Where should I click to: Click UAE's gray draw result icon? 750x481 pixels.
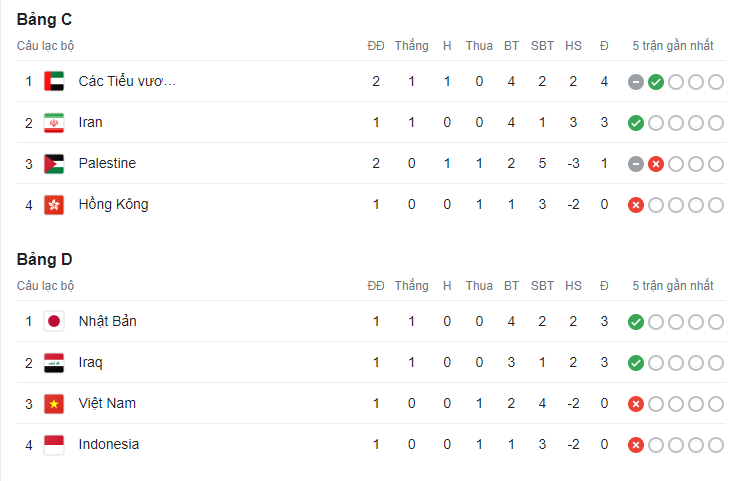636,82
